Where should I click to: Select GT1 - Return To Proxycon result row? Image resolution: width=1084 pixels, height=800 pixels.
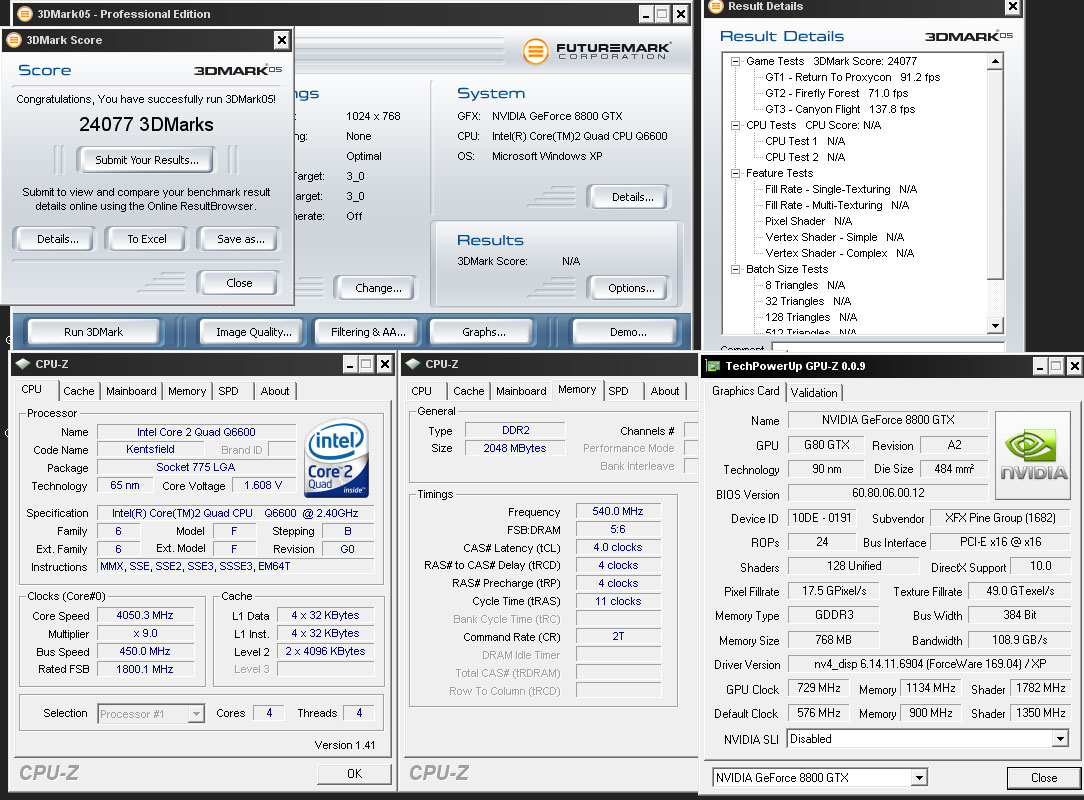tap(852, 77)
